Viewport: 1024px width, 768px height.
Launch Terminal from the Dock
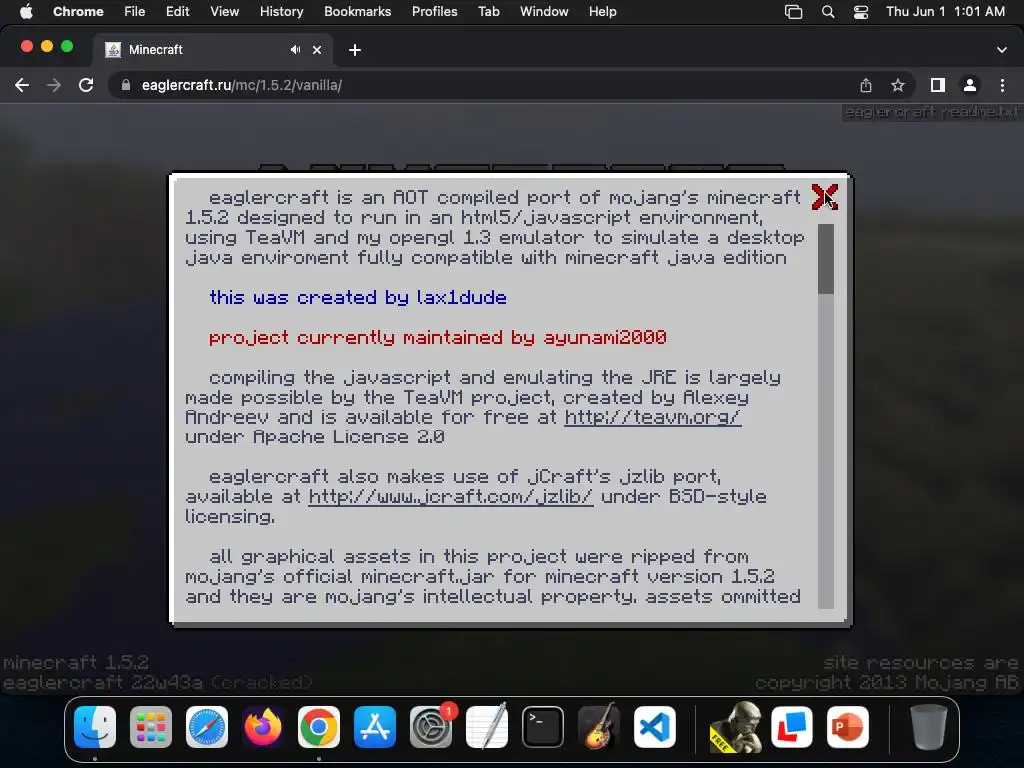543,727
